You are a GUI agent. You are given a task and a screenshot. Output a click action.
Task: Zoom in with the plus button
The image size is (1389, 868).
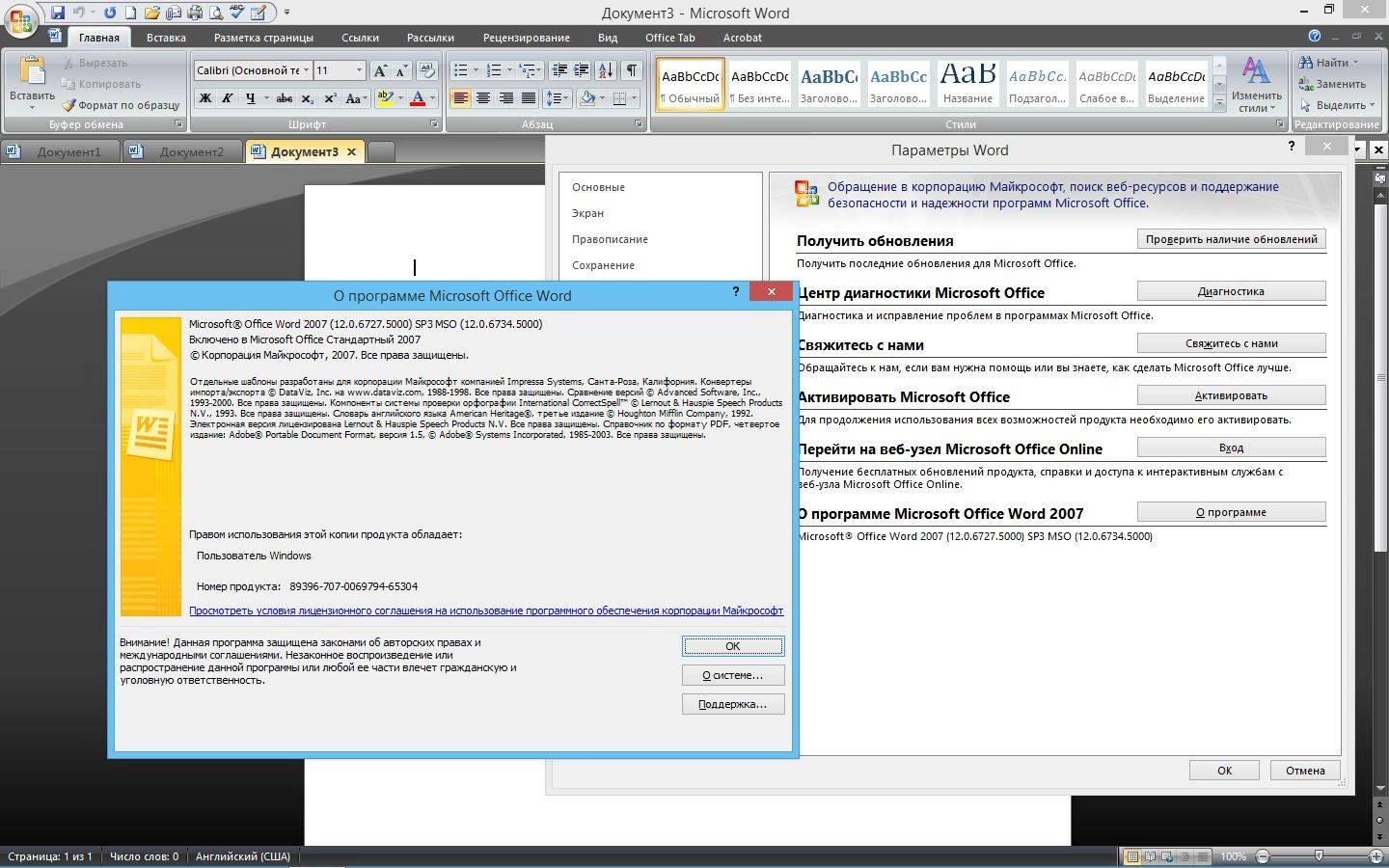(x=1376, y=856)
